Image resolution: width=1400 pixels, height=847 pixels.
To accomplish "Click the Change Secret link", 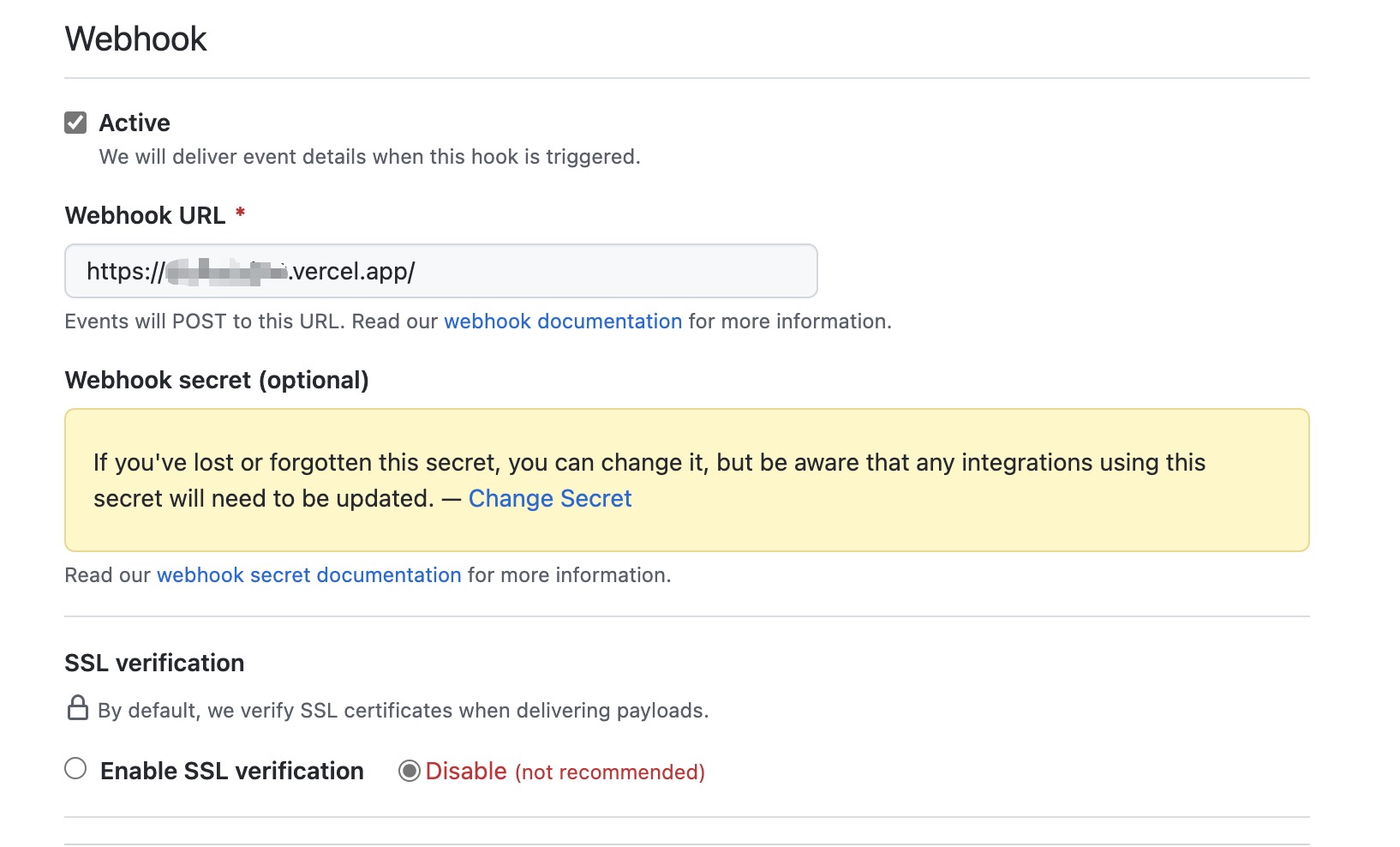I will tap(549, 499).
